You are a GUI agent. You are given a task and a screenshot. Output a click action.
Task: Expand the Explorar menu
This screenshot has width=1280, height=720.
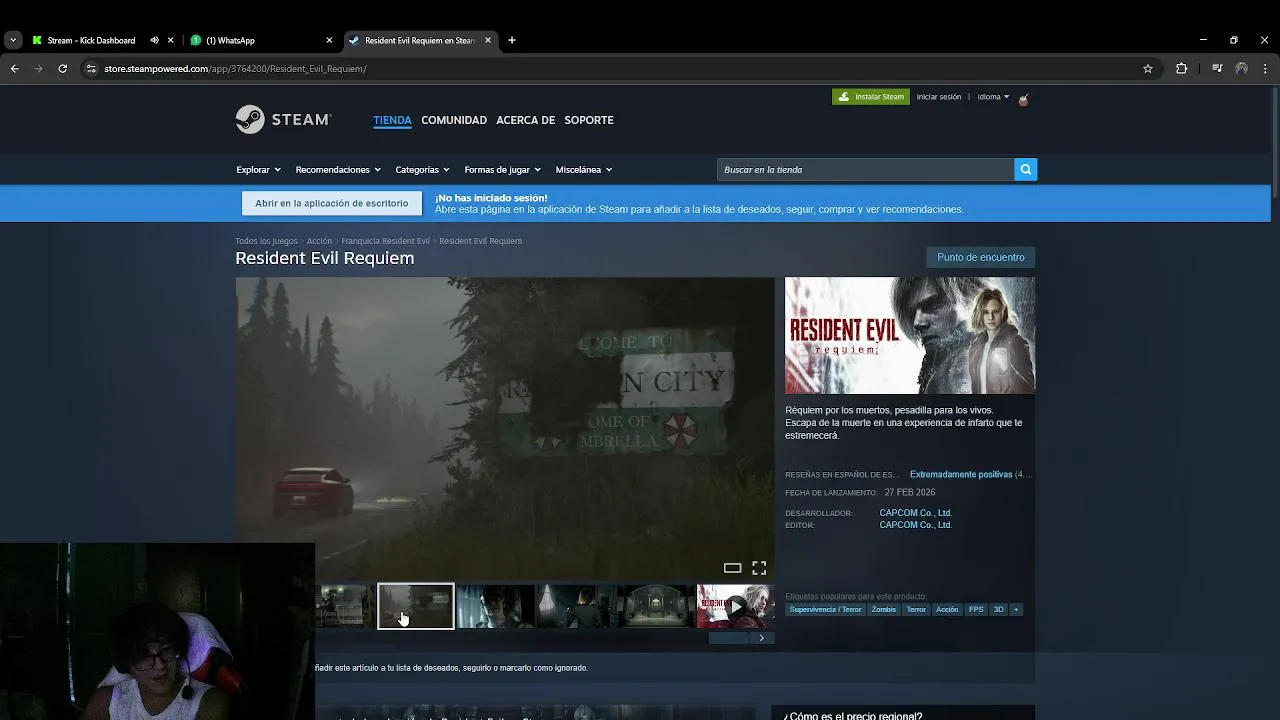coord(258,170)
